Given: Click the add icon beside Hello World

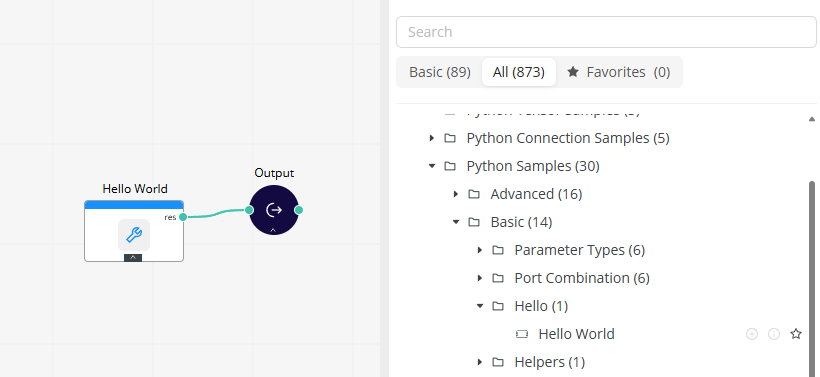Looking at the screenshot, I should (x=751, y=334).
